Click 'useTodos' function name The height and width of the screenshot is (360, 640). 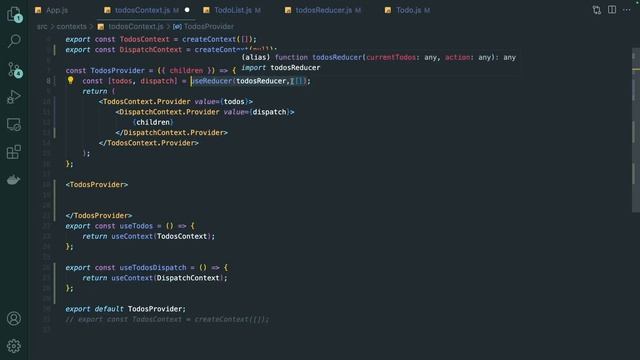click(x=136, y=226)
